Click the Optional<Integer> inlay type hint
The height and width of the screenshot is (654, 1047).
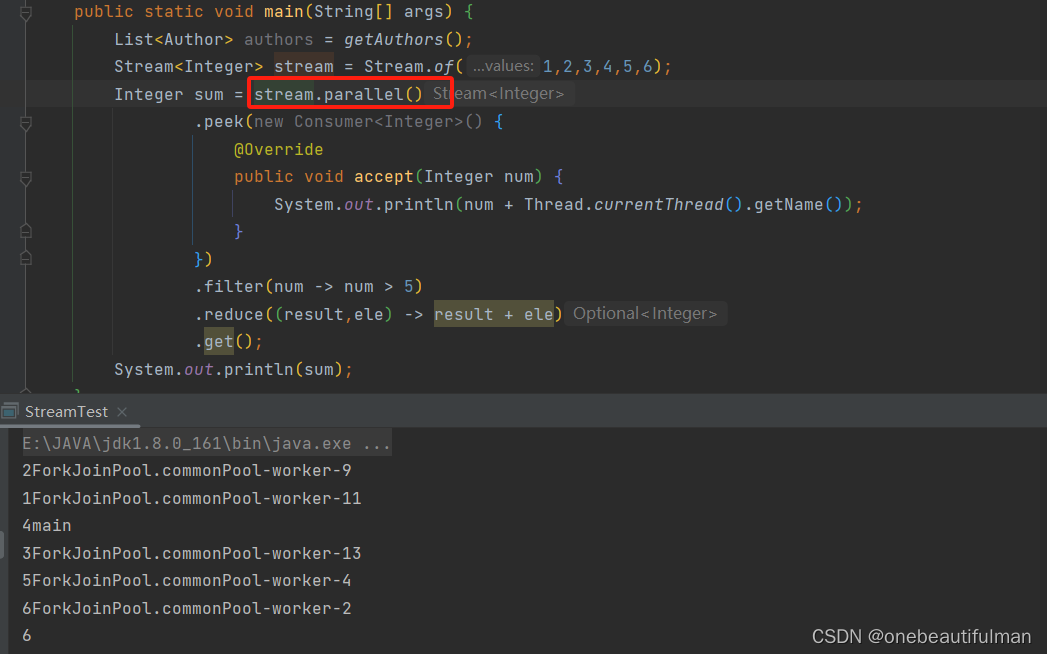point(645,313)
